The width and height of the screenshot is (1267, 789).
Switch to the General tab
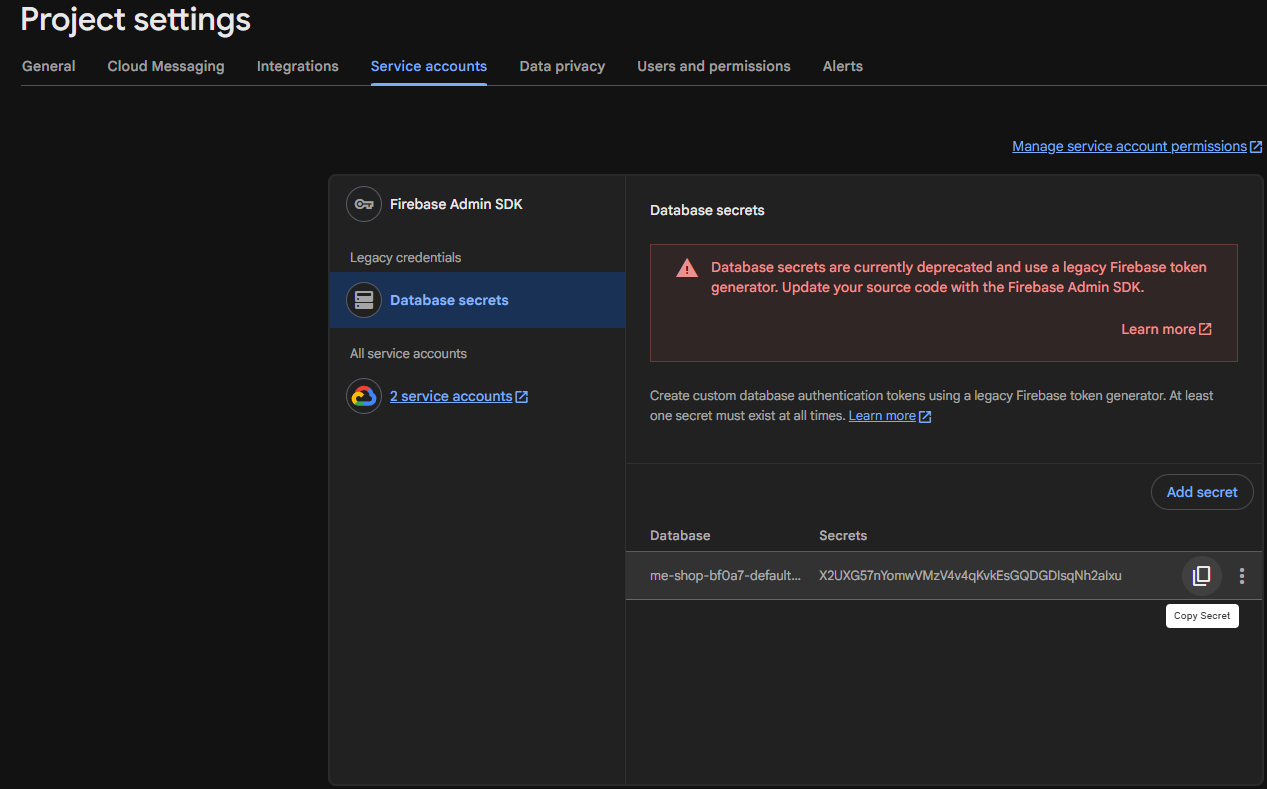49,66
